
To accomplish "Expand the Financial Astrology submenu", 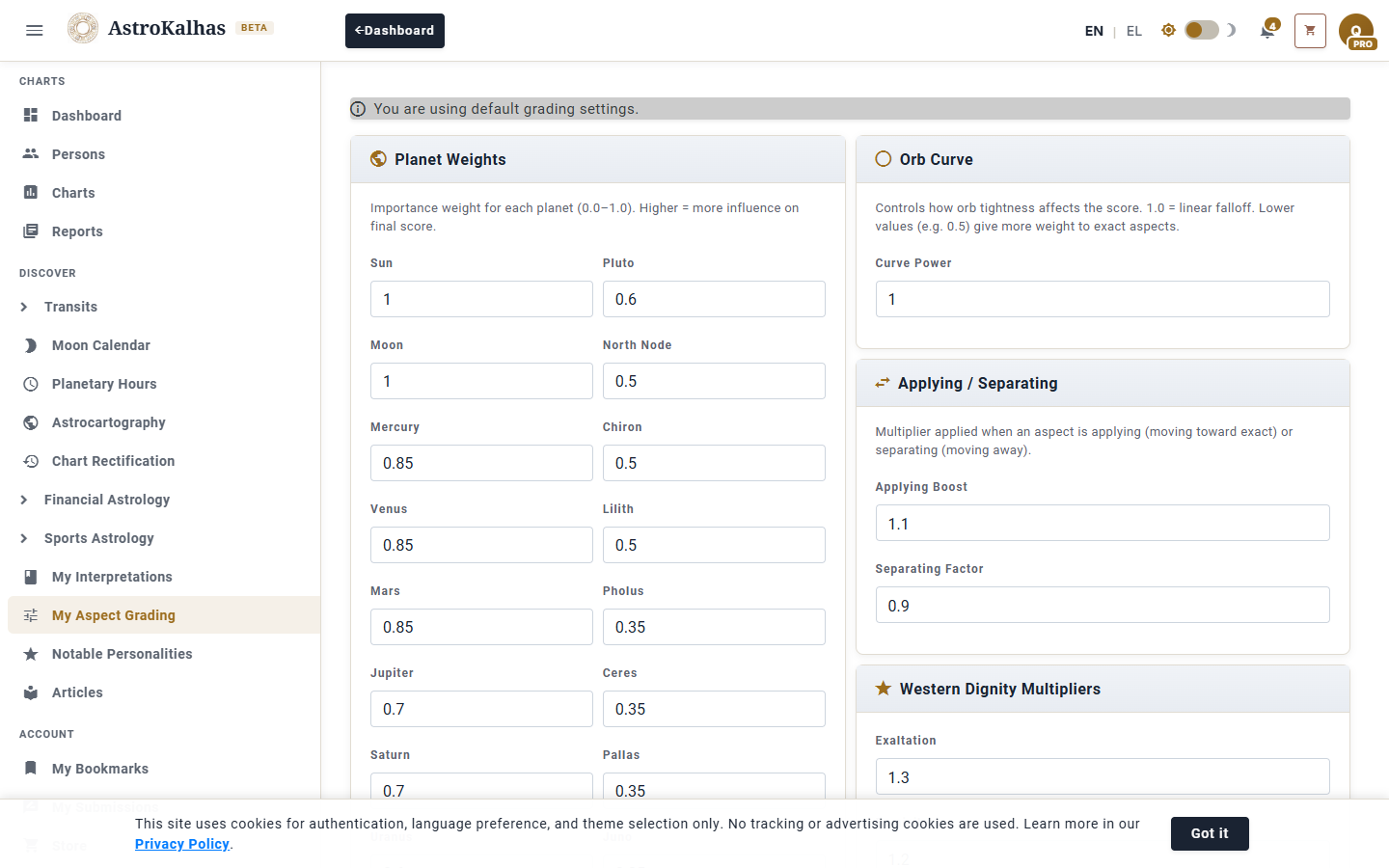I will tap(24, 500).
